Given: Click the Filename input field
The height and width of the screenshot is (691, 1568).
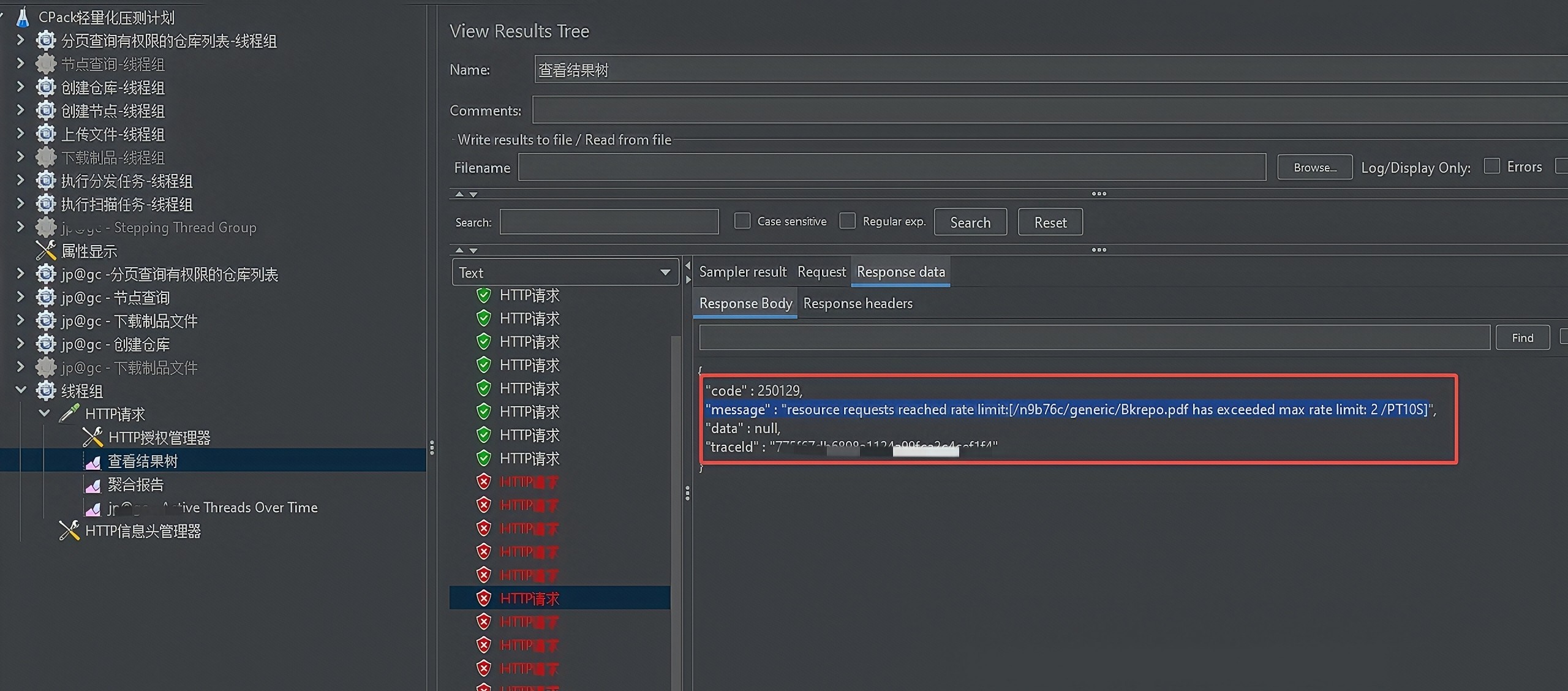Looking at the screenshot, I should pyautogui.click(x=891, y=167).
